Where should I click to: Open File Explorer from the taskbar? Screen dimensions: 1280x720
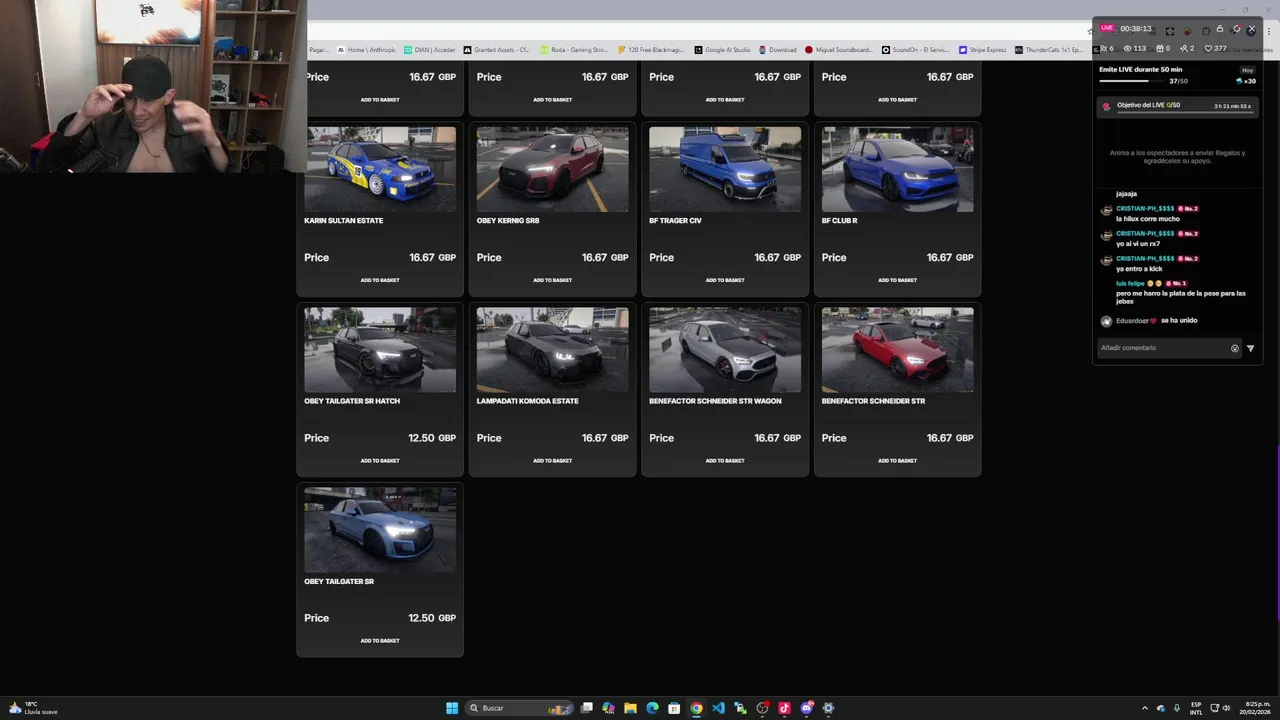tap(630, 708)
